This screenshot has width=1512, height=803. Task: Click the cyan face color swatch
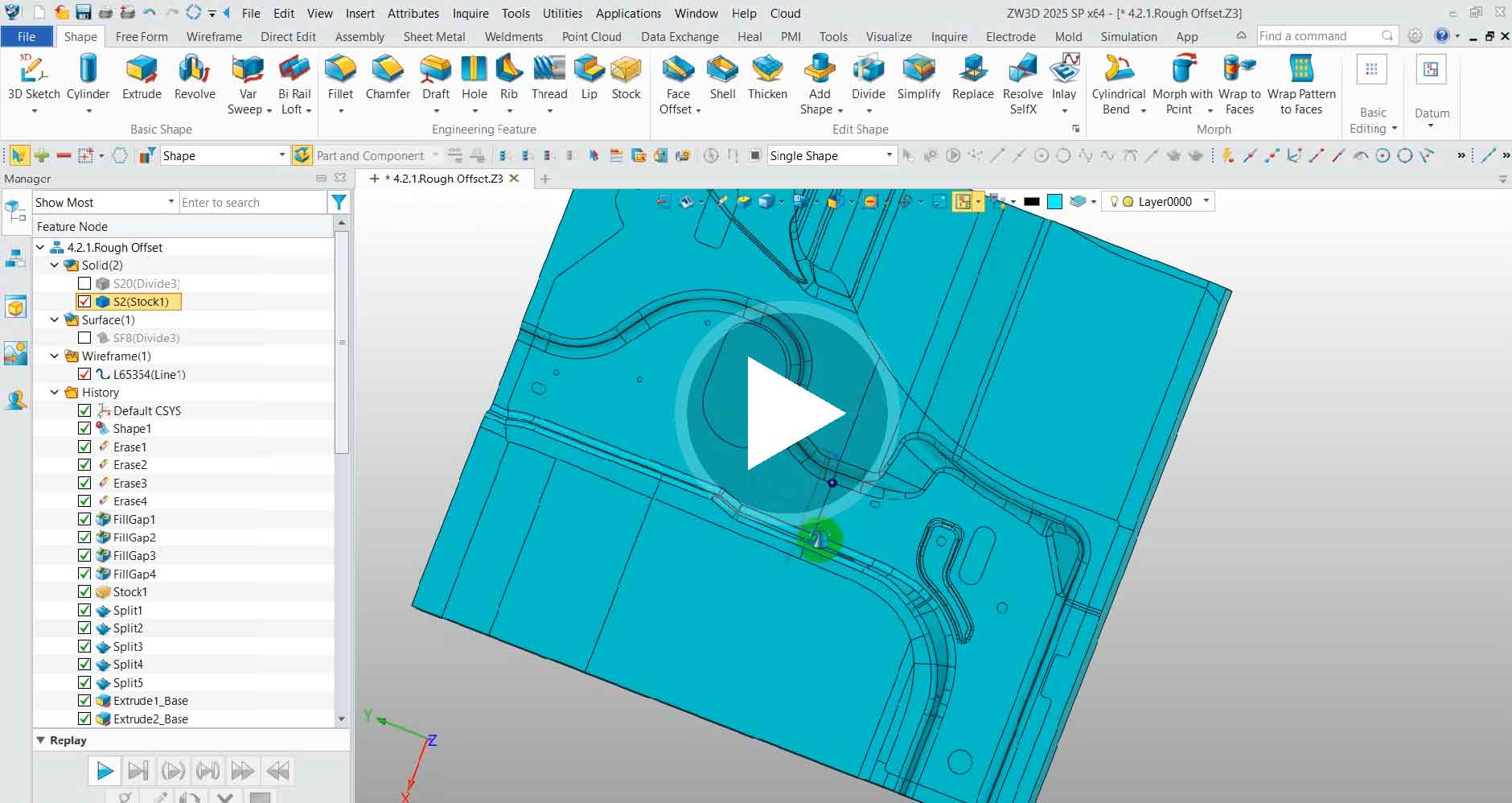coord(1054,202)
